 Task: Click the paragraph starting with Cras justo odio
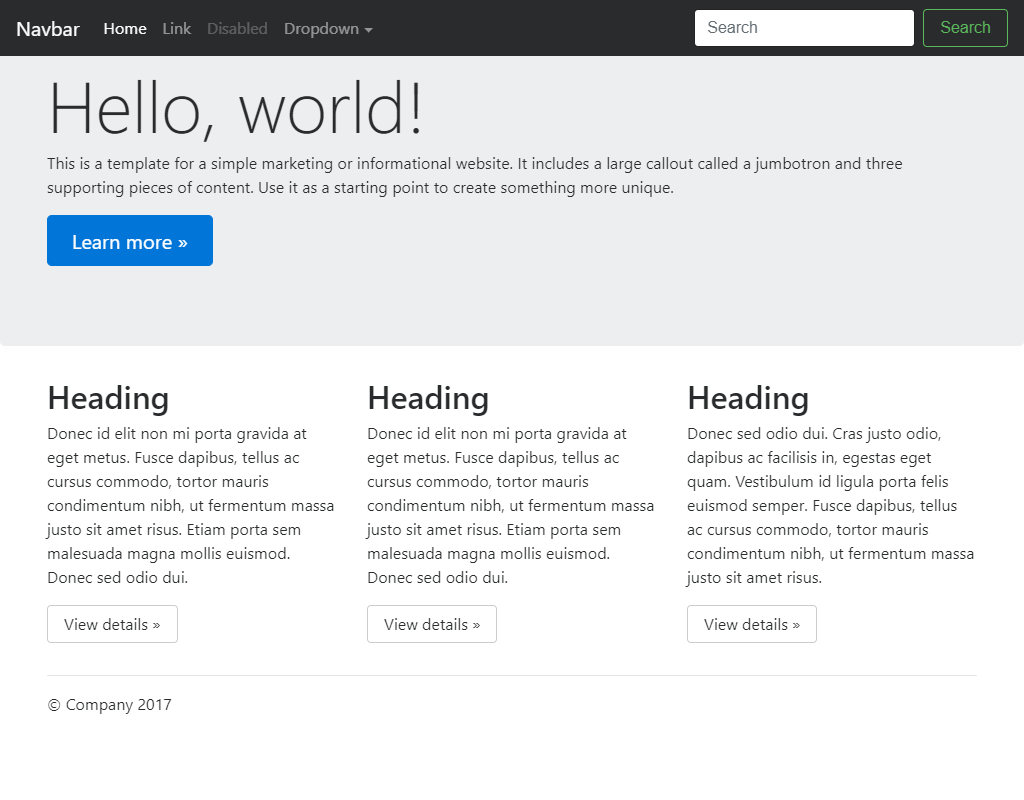pos(830,506)
